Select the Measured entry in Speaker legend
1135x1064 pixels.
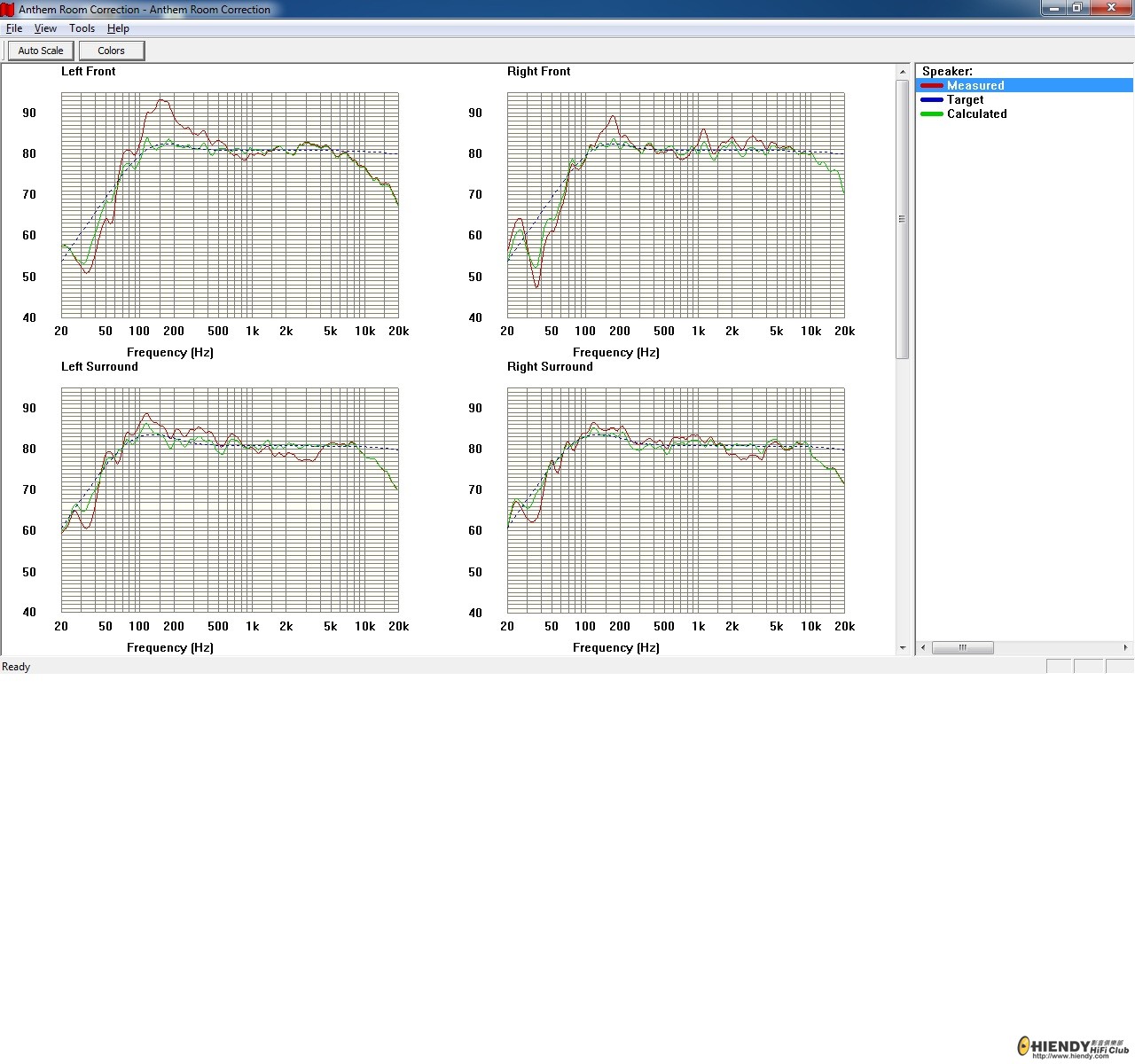pos(975,86)
